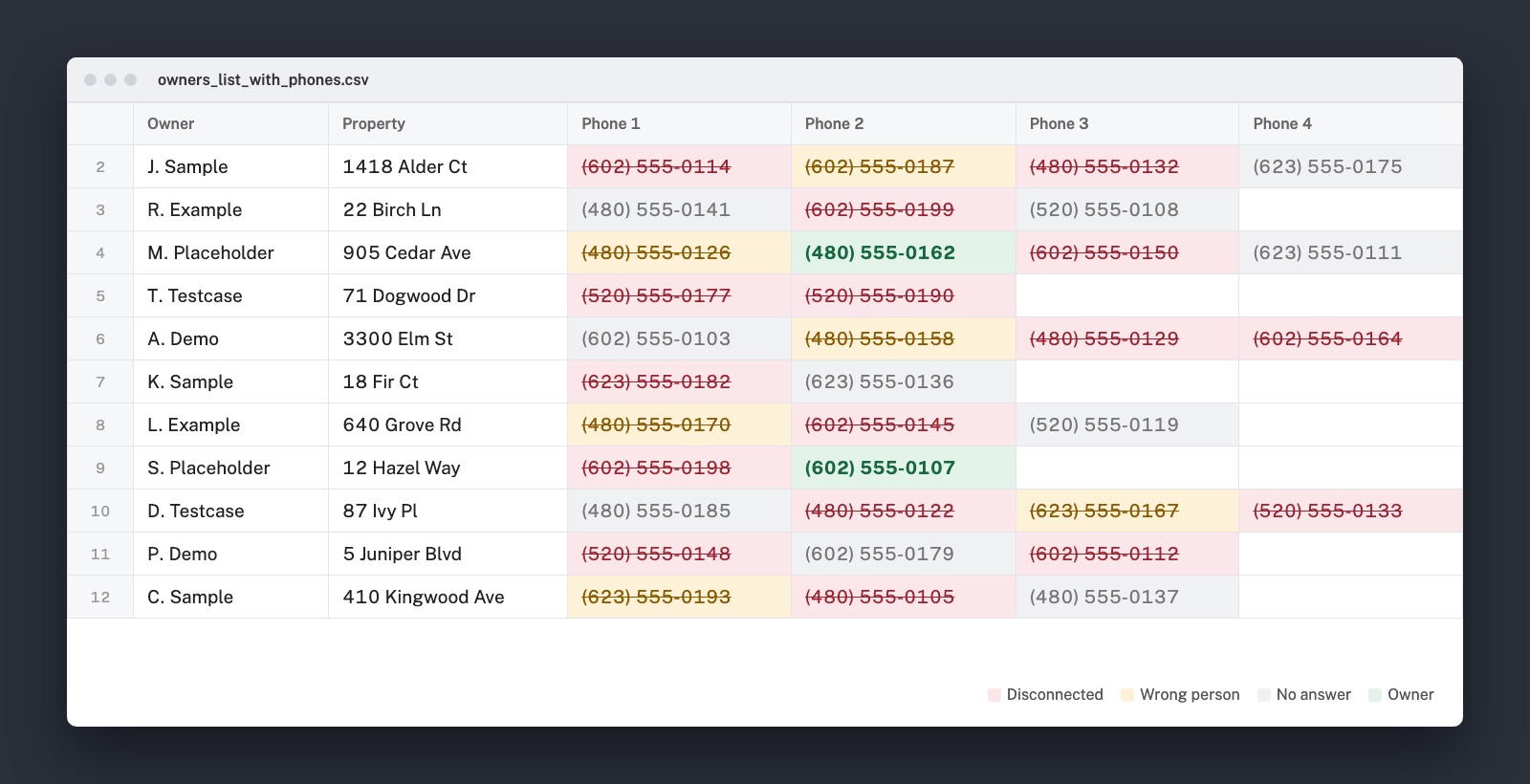
Task: Click disconnected number (602) 555-0198
Action: (679, 468)
